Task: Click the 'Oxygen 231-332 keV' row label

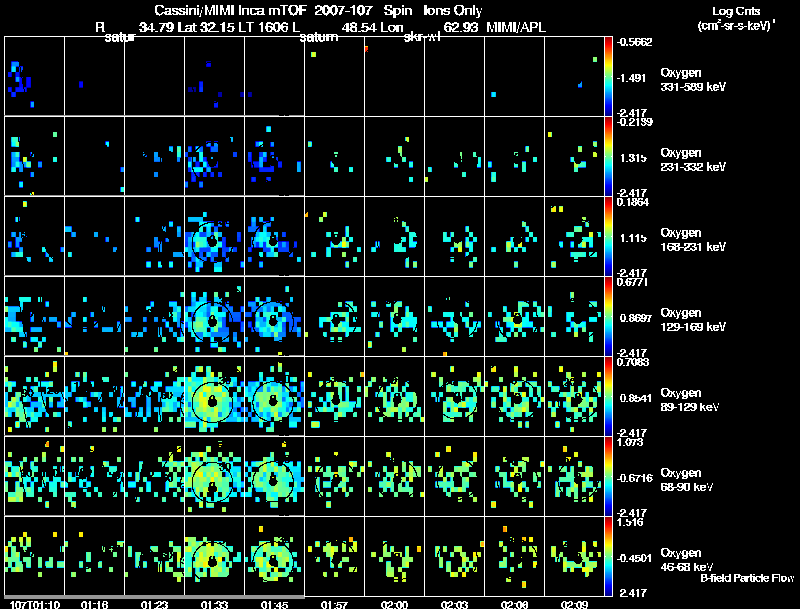Action: point(693,160)
